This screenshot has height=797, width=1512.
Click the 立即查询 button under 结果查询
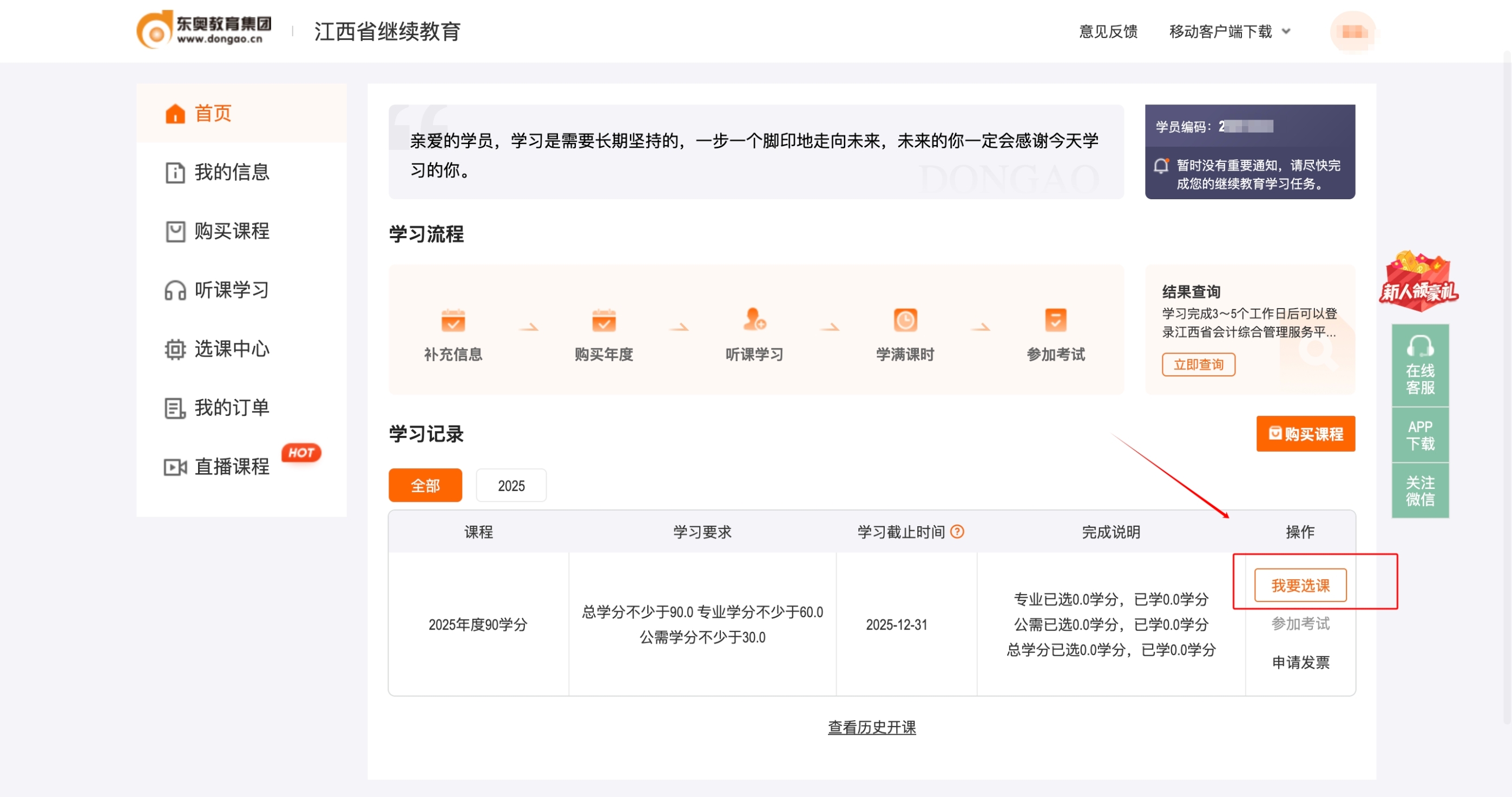click(1199, 364)
